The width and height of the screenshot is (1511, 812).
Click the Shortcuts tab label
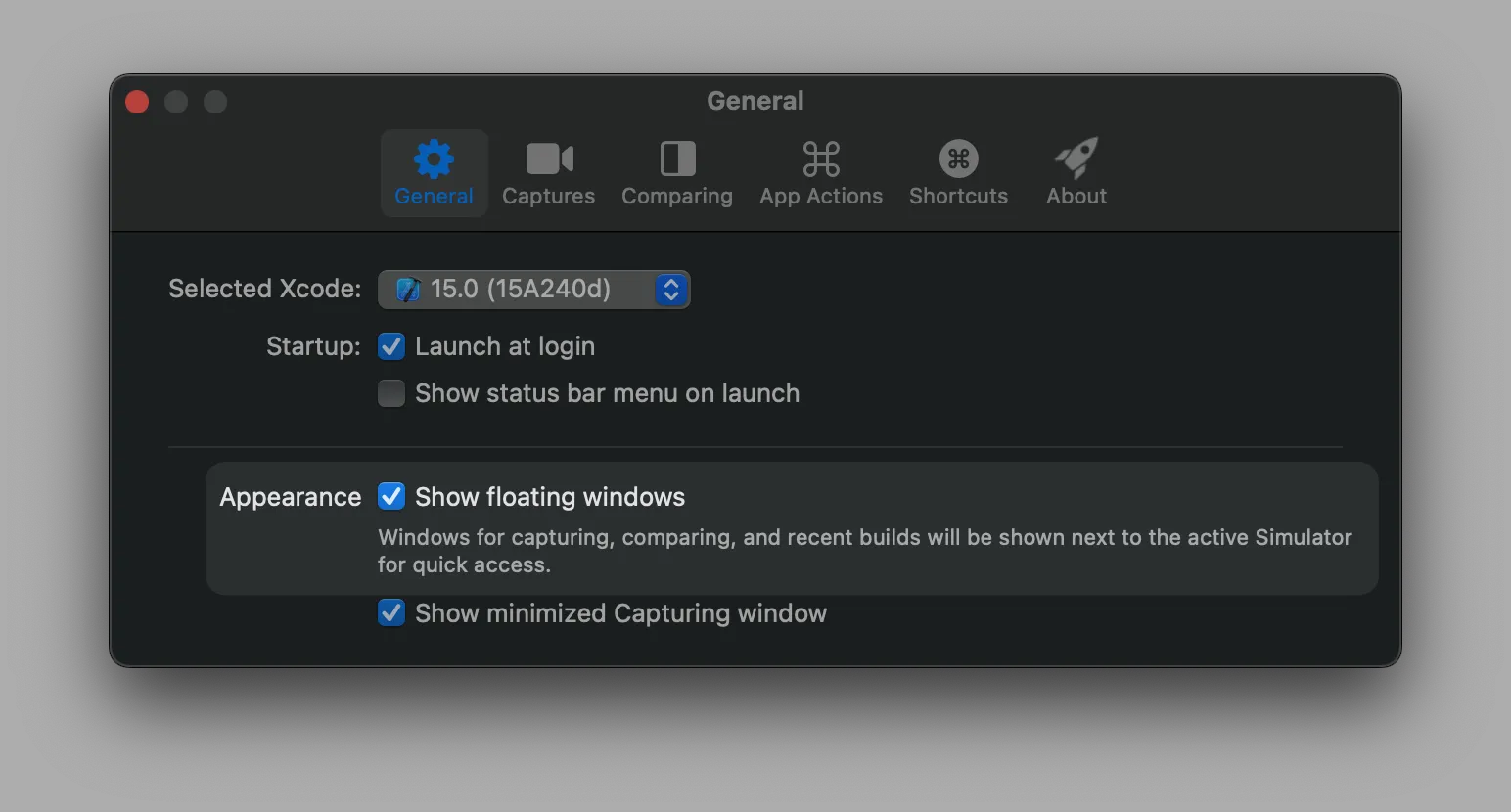tap(958, 196)
